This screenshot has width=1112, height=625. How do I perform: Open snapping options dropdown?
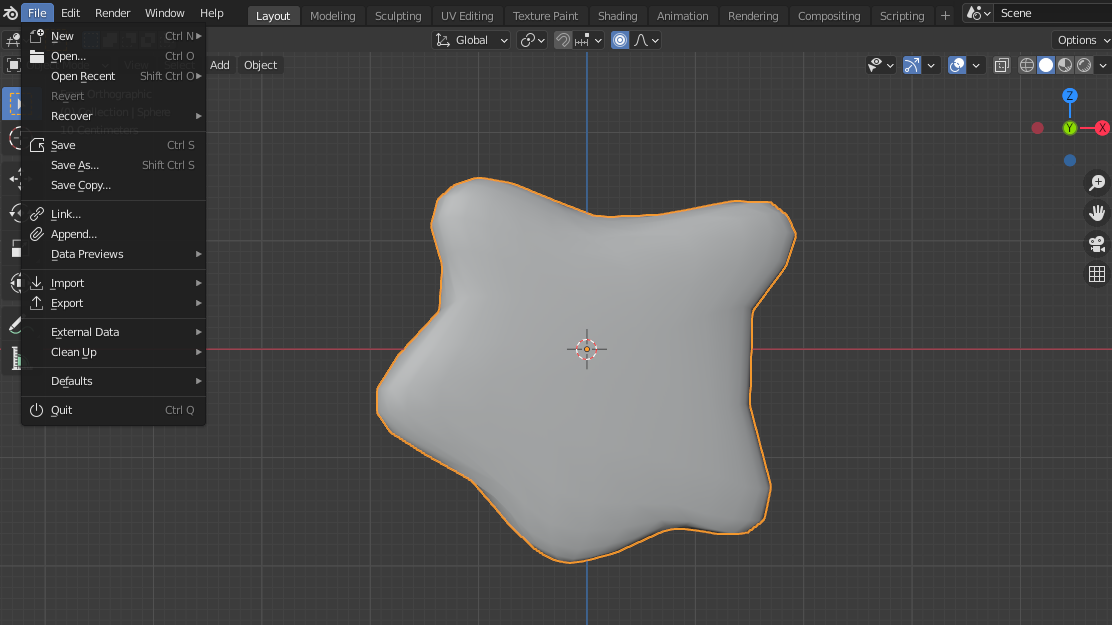589,40
